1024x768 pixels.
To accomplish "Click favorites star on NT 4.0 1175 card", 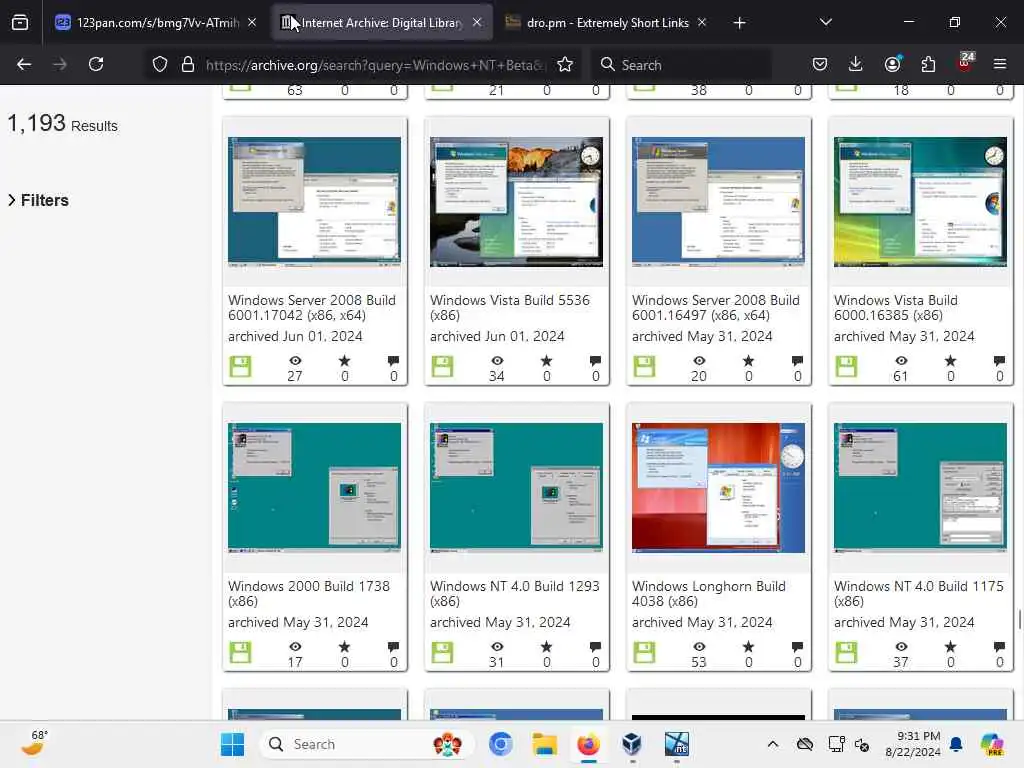I will coord(950,647).
